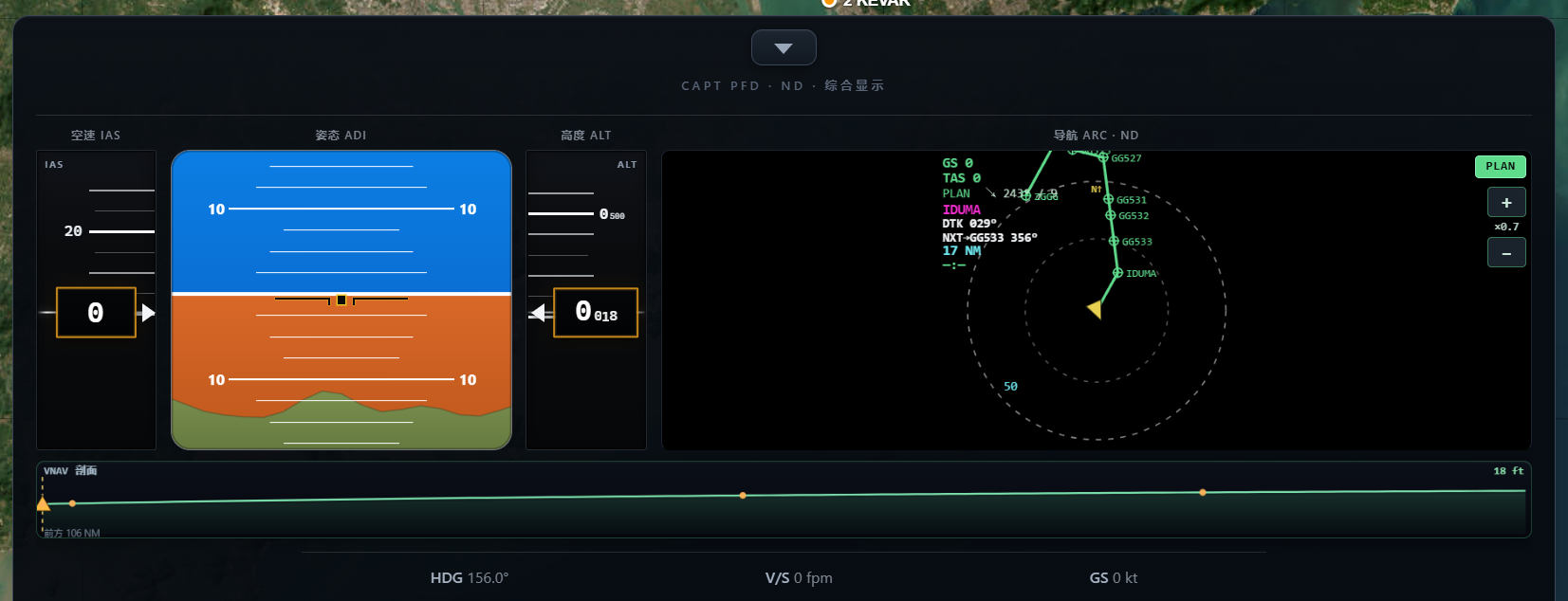Click the HDG 156.0° readout
Screen dimensions: 1568x601
[470, 577]
